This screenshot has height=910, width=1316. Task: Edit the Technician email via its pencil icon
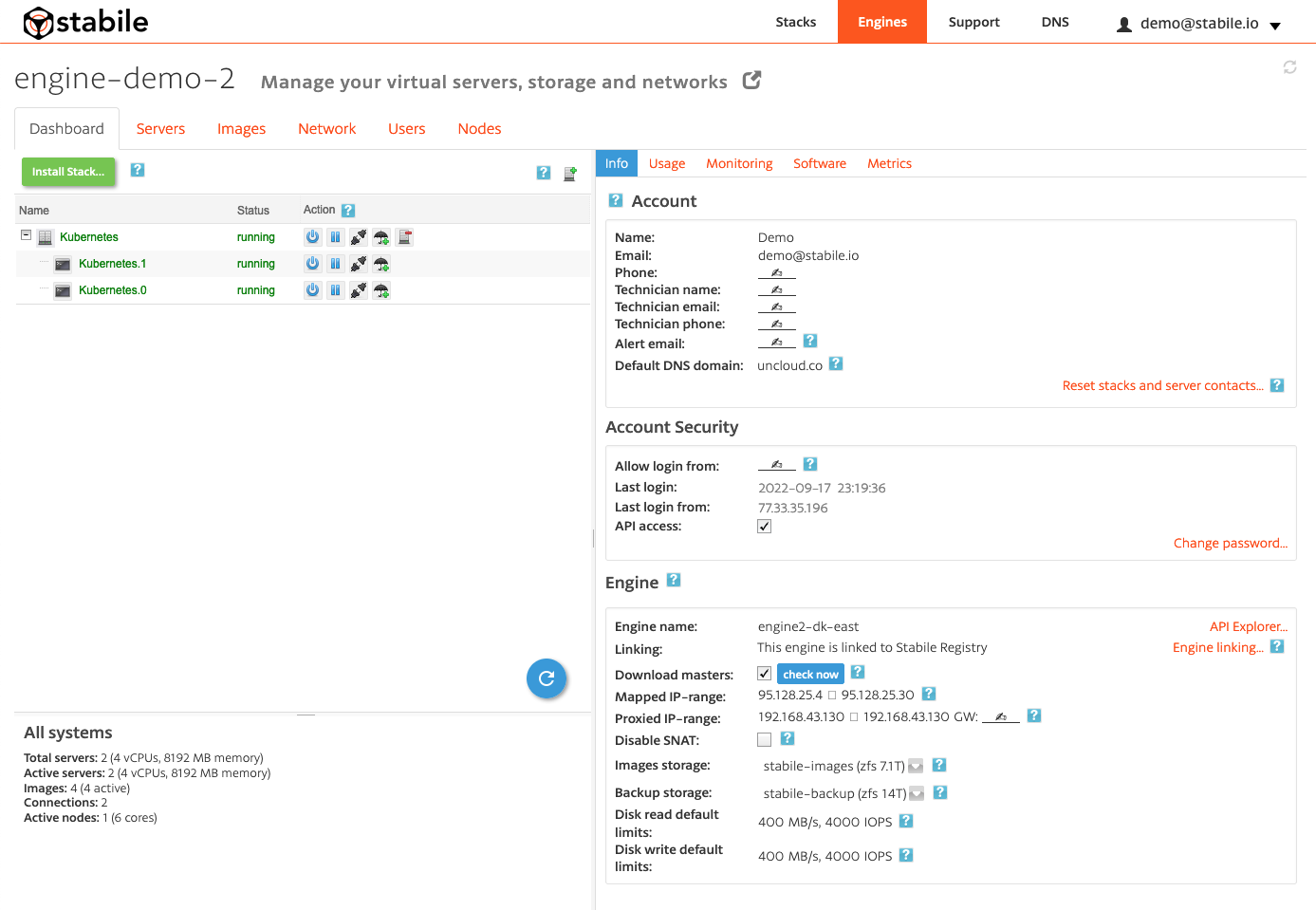777,307
